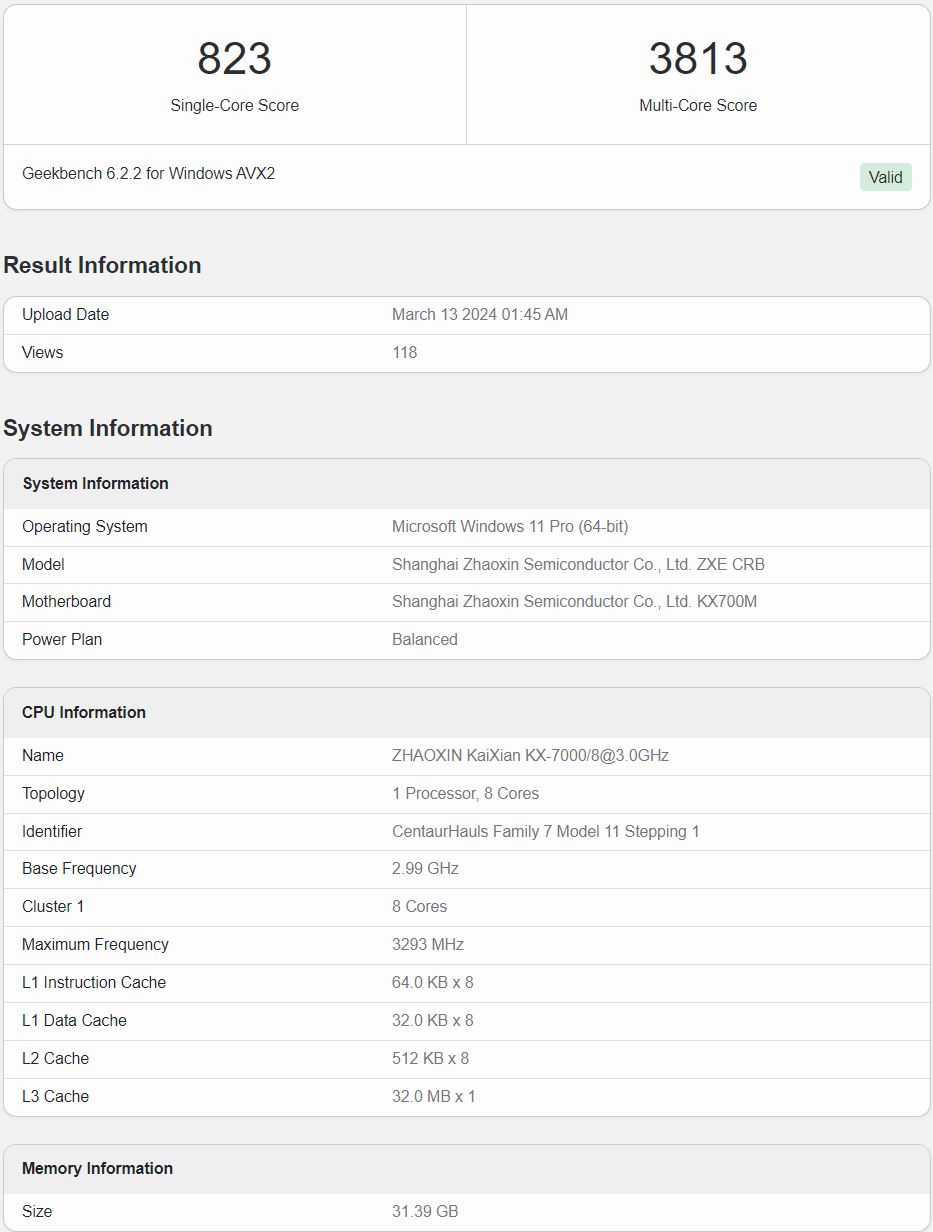Click the CentaurHauls Family 7 identifier value

coord(545,832)
